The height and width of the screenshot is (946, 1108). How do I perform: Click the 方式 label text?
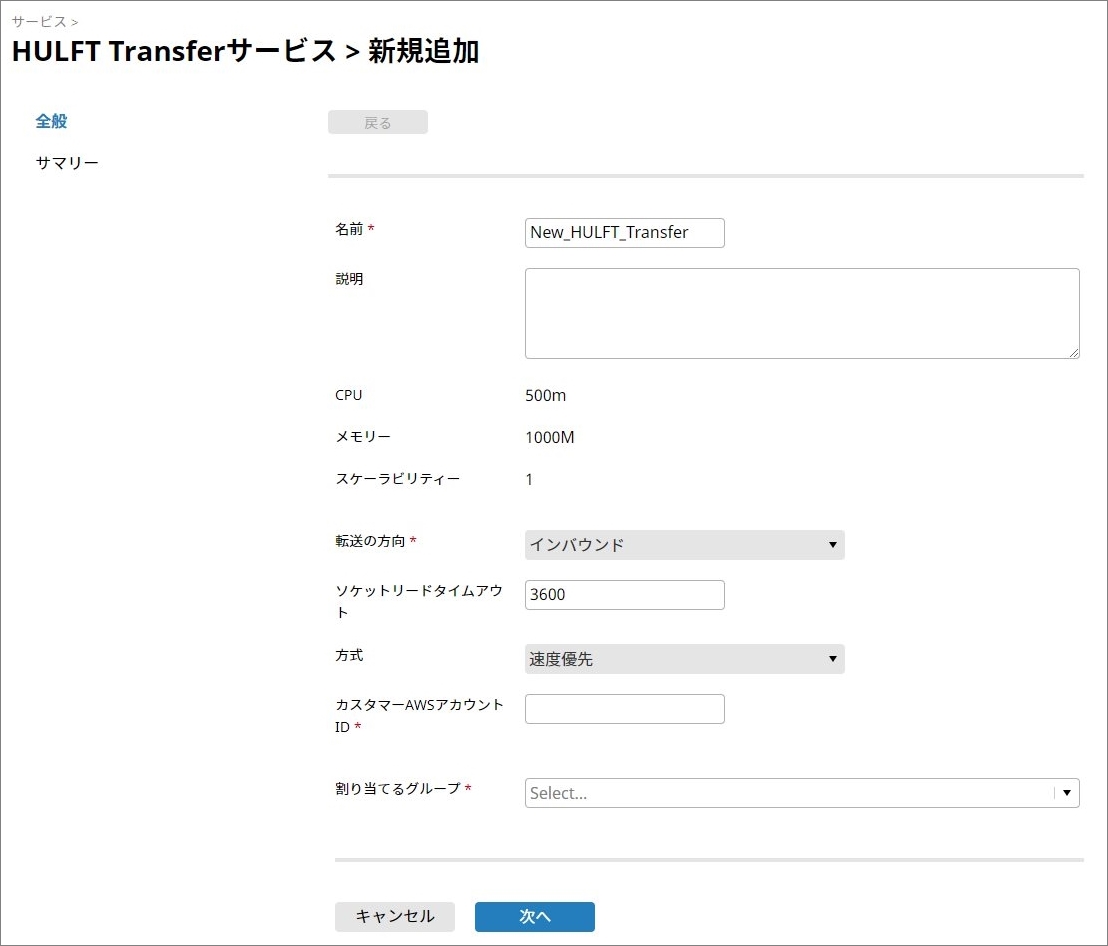point(349,655)
